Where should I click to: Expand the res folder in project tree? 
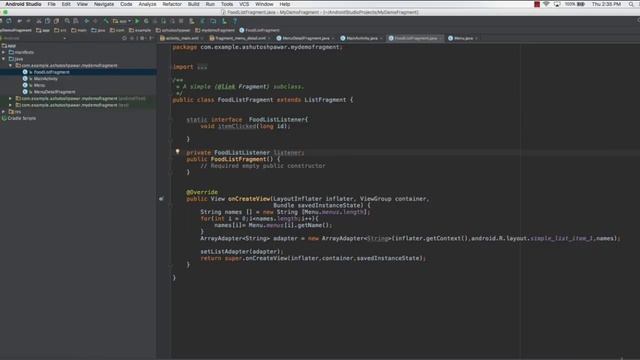coord(4,111)
